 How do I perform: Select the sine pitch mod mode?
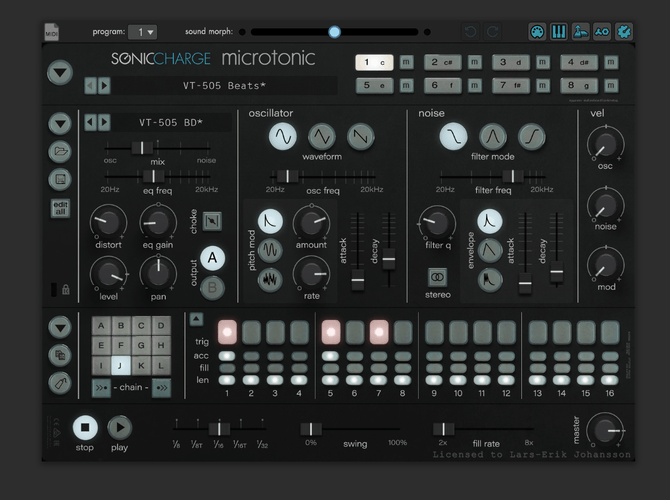(x=270, y=250)
